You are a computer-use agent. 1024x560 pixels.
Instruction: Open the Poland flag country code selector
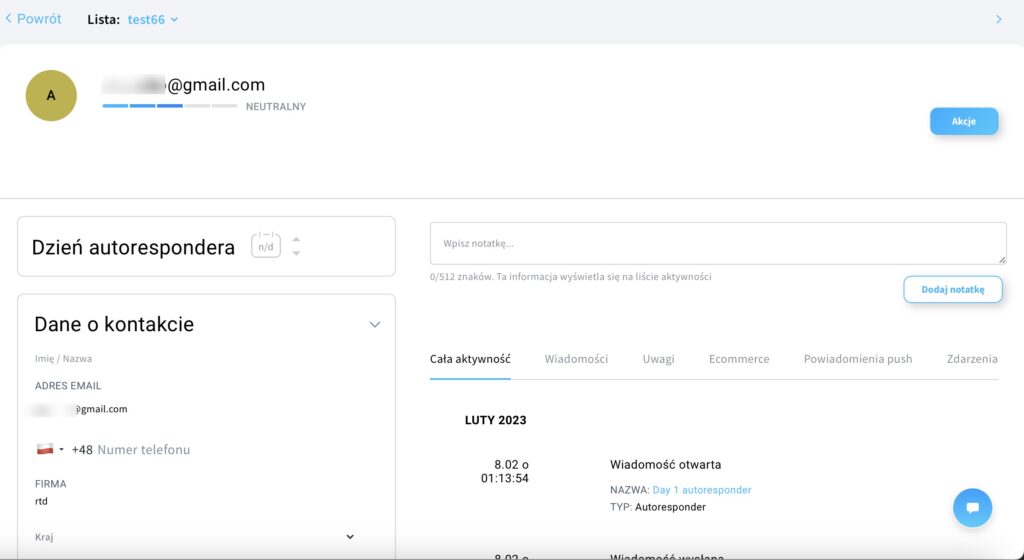(50, 450)
